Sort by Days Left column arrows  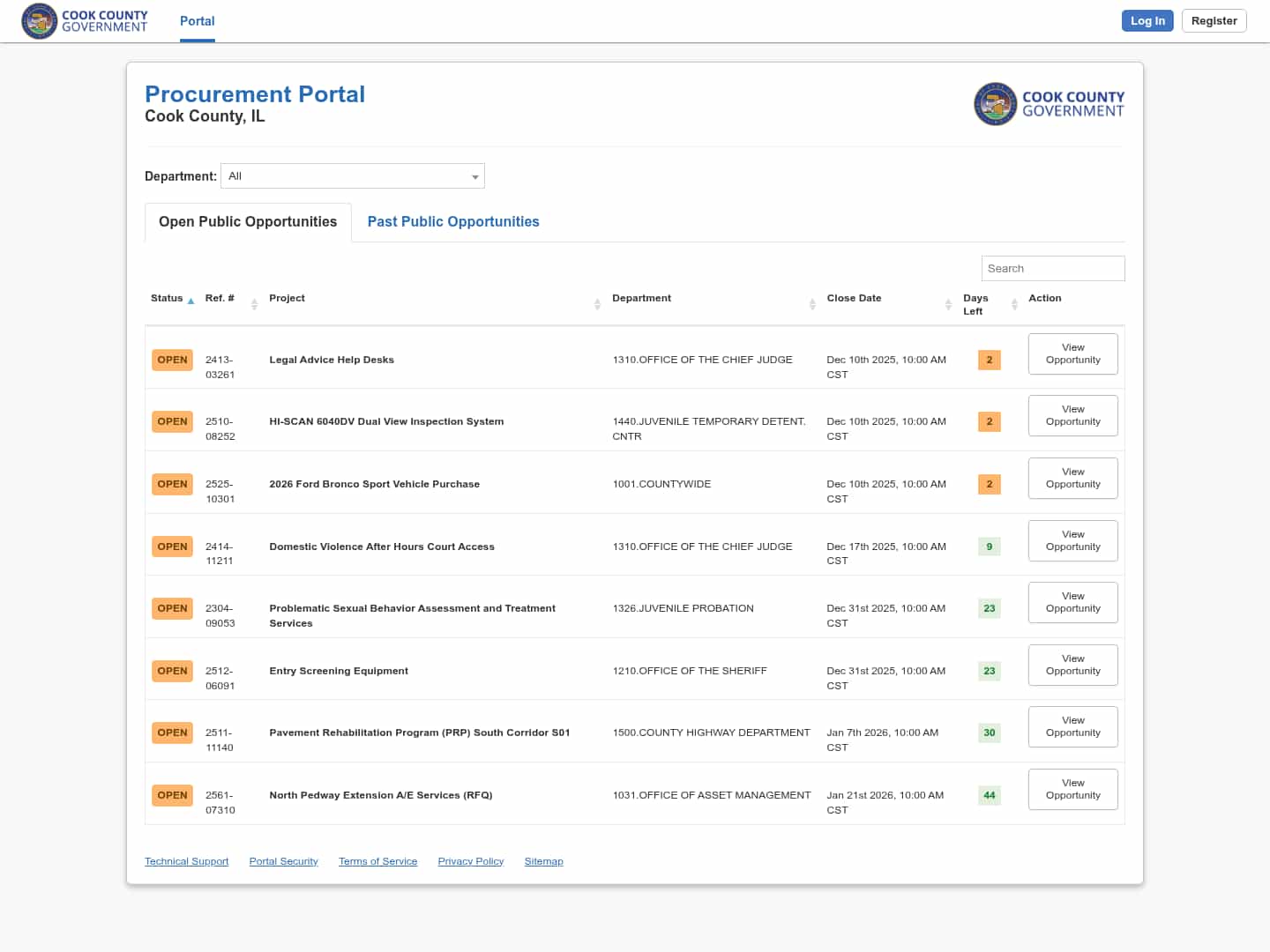coord(1014,304)
